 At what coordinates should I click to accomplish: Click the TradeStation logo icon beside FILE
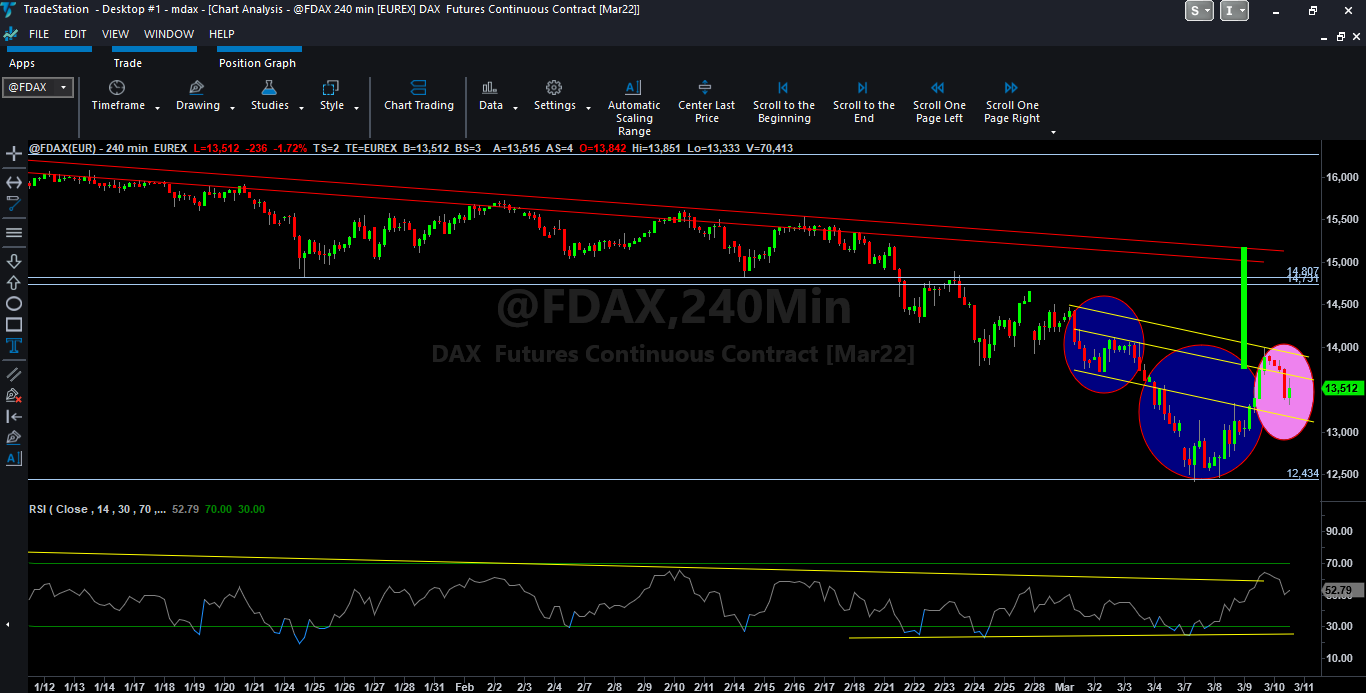pyautogui.click(x=10, y=33)
